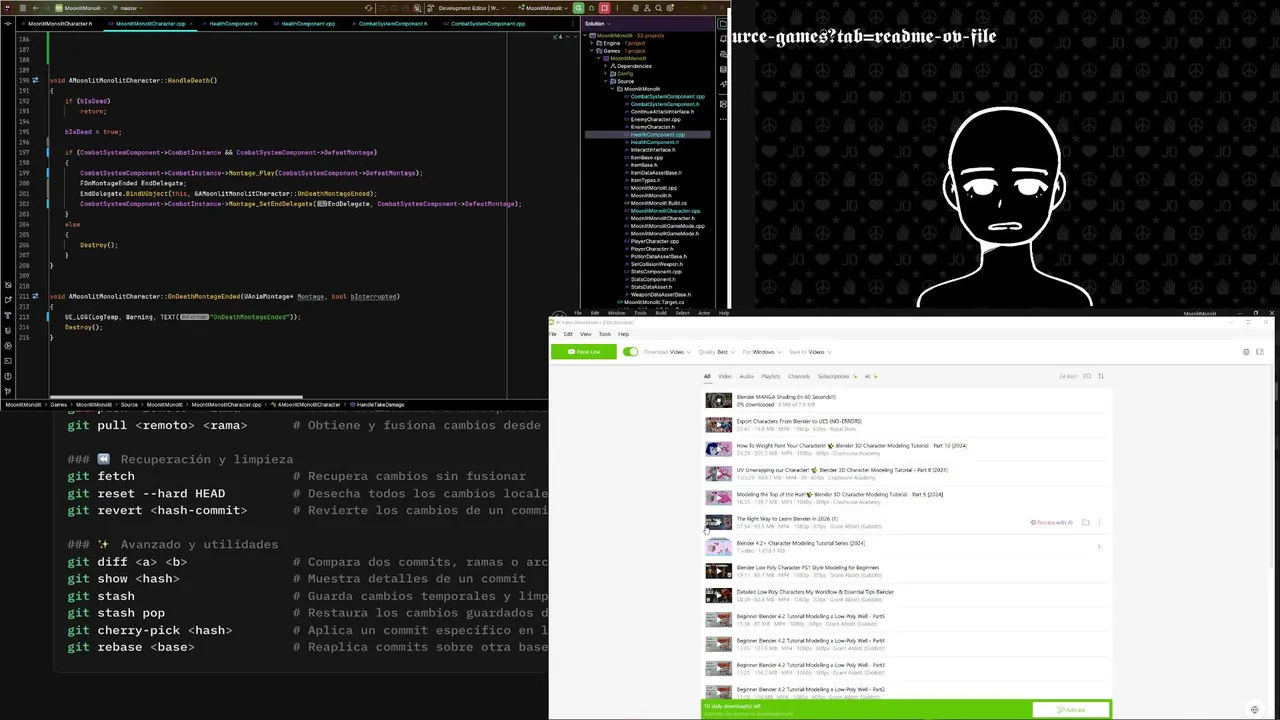Open the Rider hamburger main menu
Viewport: 1280px width, 720px height.
[x=23, y=8]
